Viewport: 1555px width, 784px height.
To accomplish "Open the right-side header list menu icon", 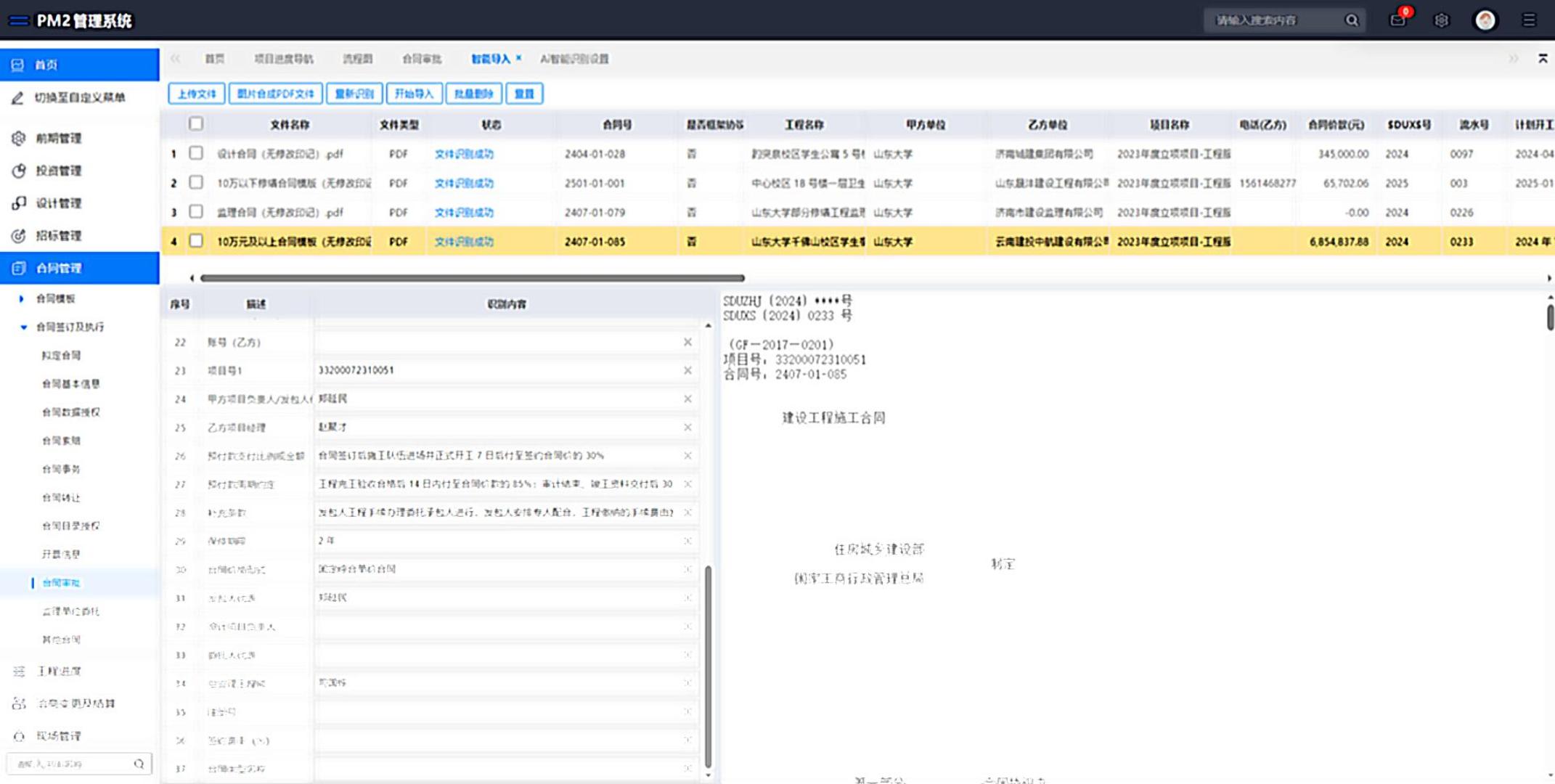I will point(1529,20).
